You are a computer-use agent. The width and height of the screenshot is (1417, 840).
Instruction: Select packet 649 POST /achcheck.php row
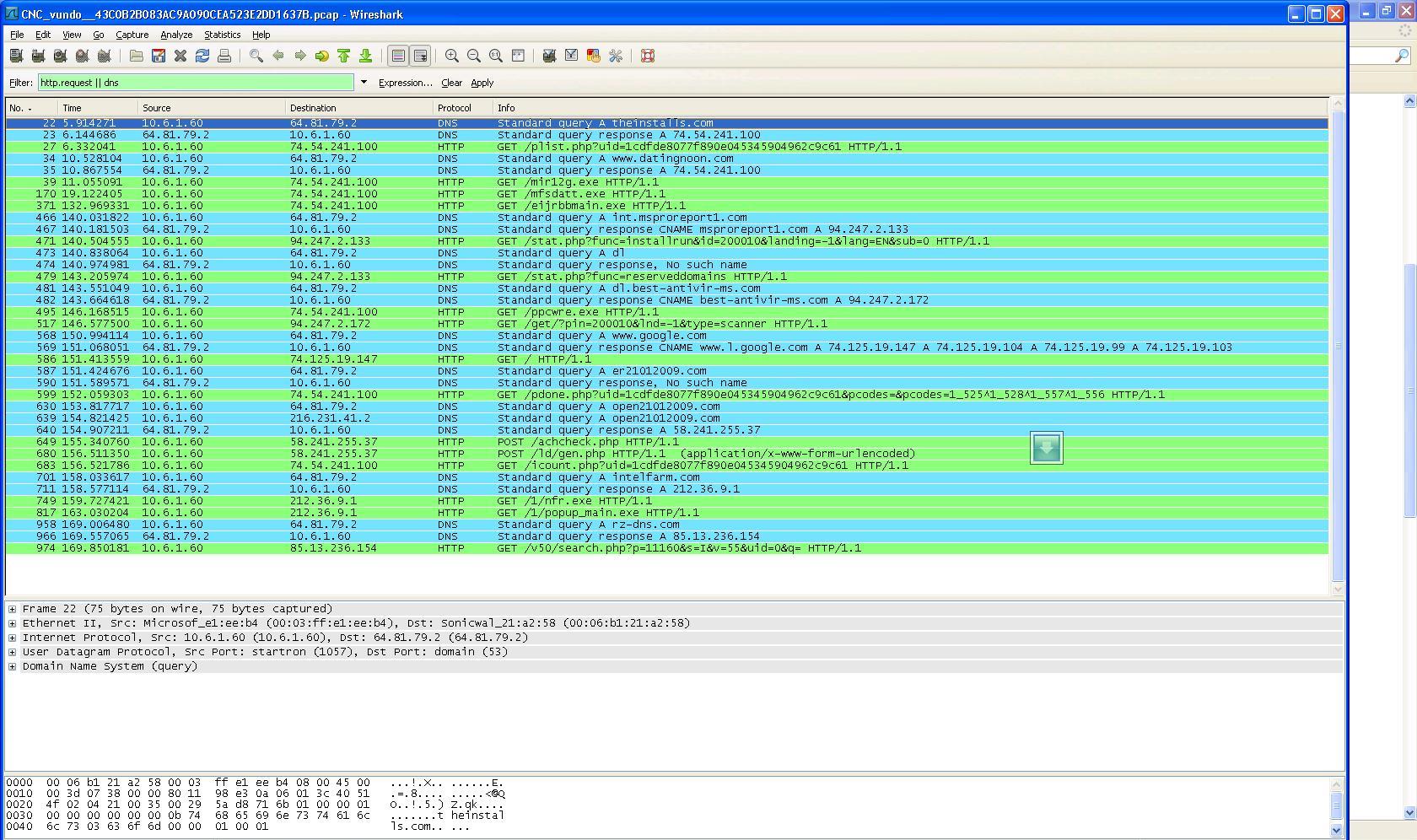[667, 442]
